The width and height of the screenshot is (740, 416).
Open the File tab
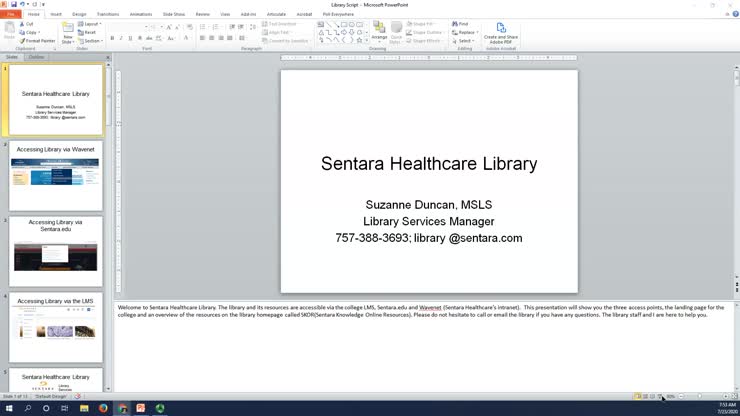(10, 14)
